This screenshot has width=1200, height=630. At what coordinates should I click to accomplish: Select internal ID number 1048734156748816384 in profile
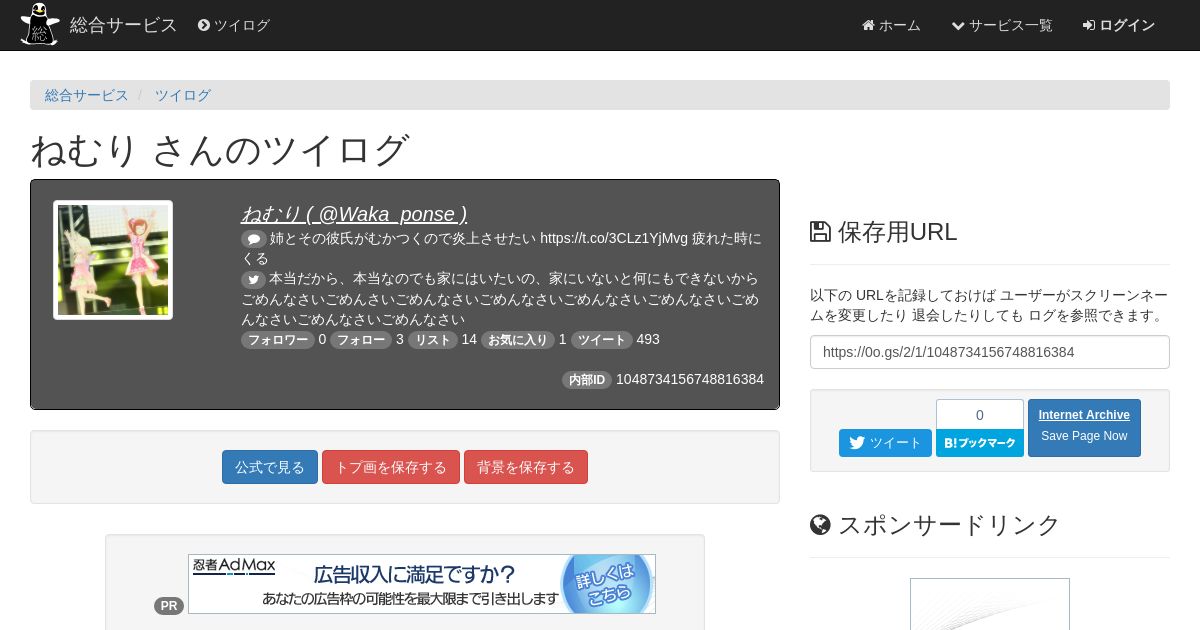(x=690, y=380)
